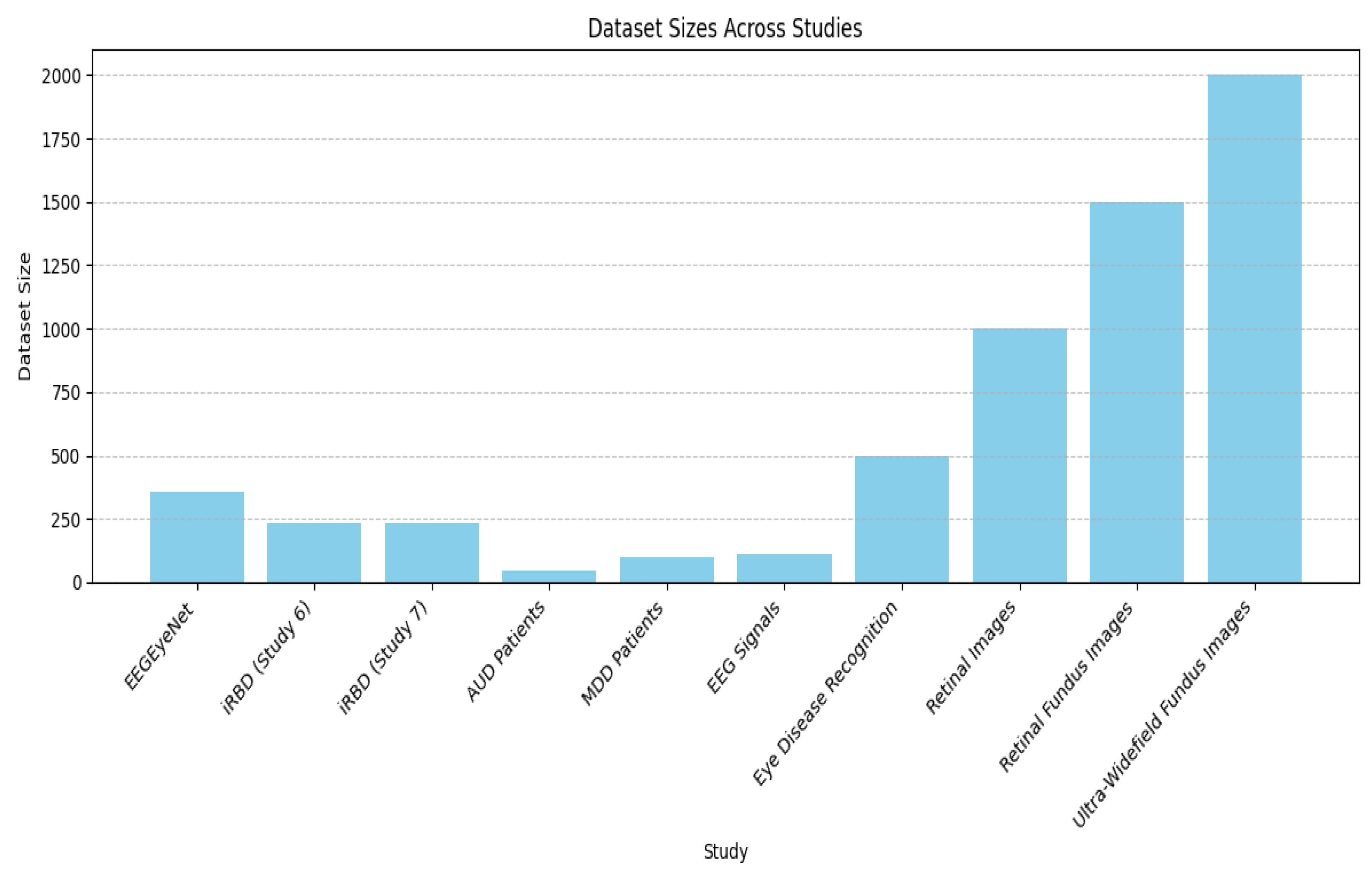Click the iRBD (Study 6) bar
The height and width of the screenshot is (876, 1372).
tap(314, 552)
